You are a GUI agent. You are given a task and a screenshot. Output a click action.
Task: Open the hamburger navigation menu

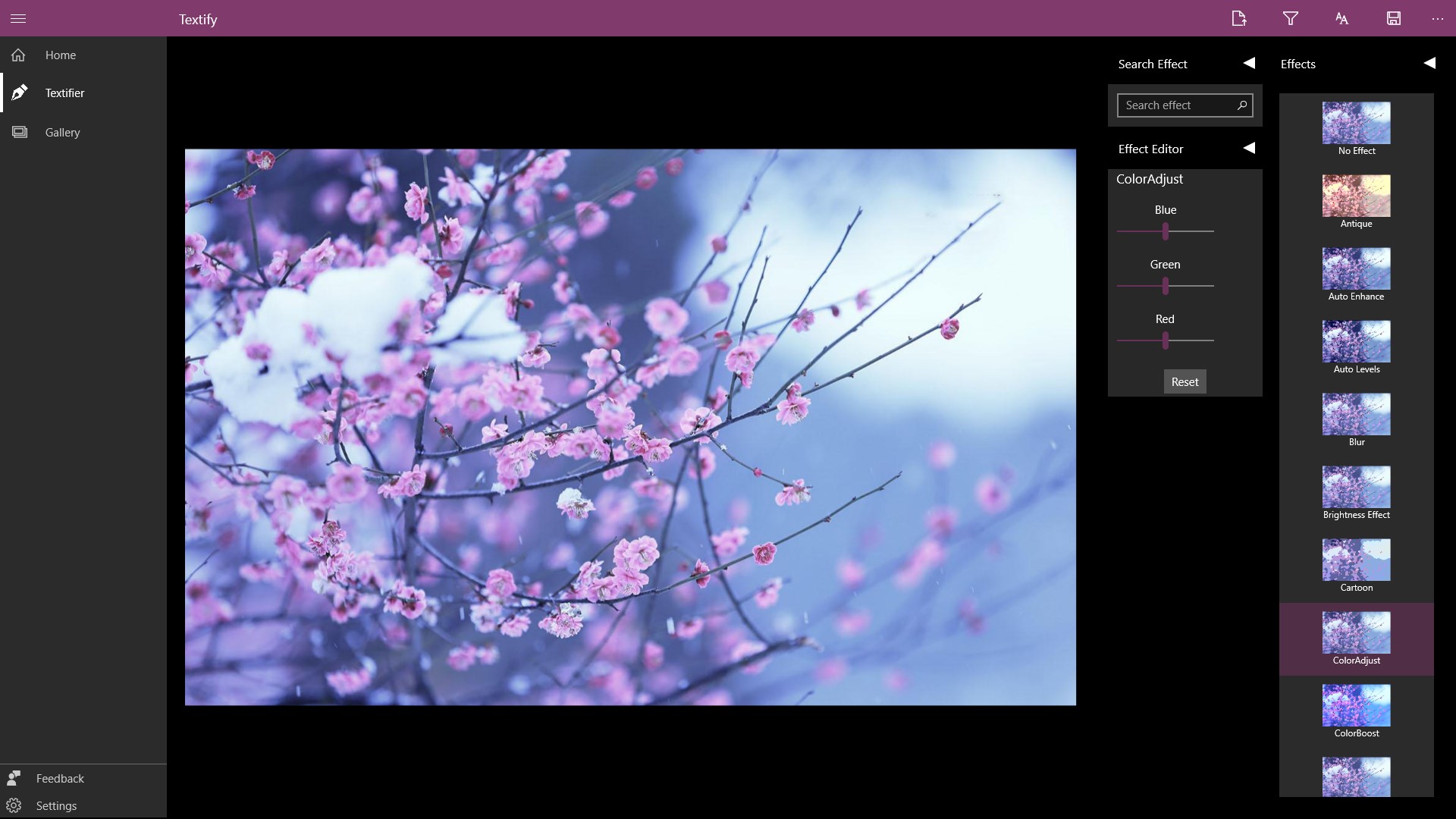coord(18,18)
